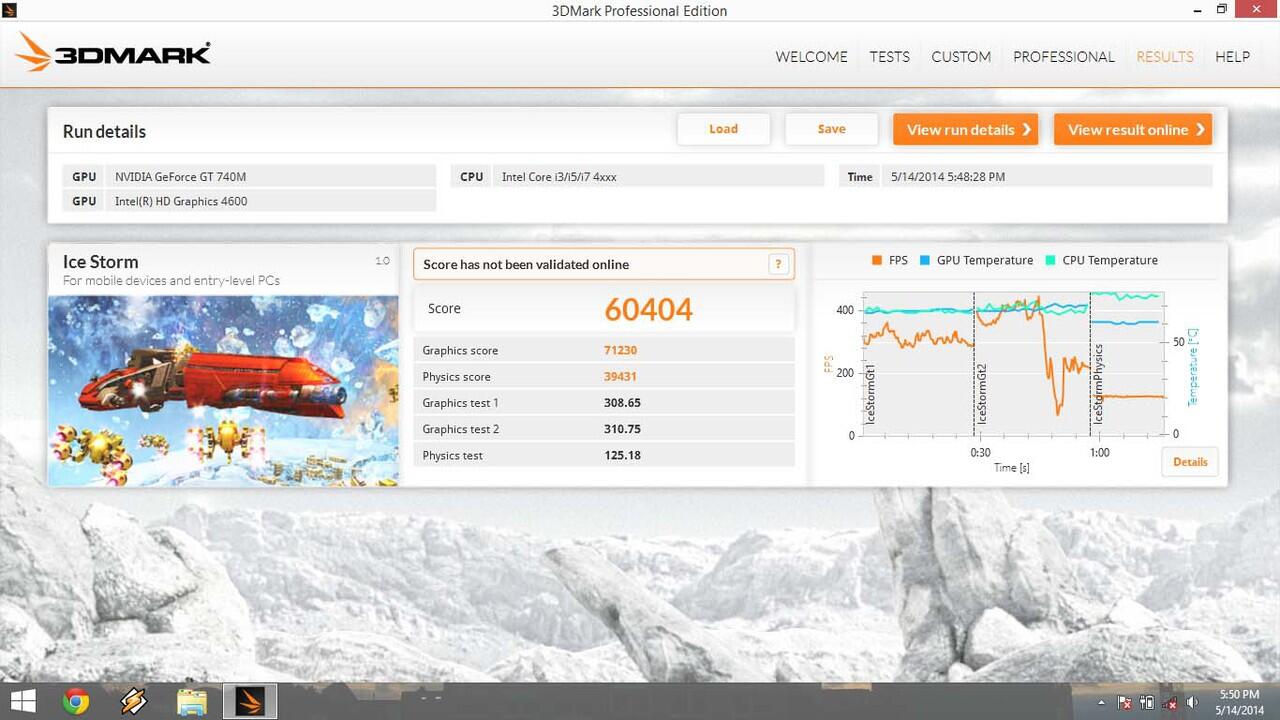Open the network status tray icon
This screenshot has width=1280, height=720.
tap(1169, 703)
